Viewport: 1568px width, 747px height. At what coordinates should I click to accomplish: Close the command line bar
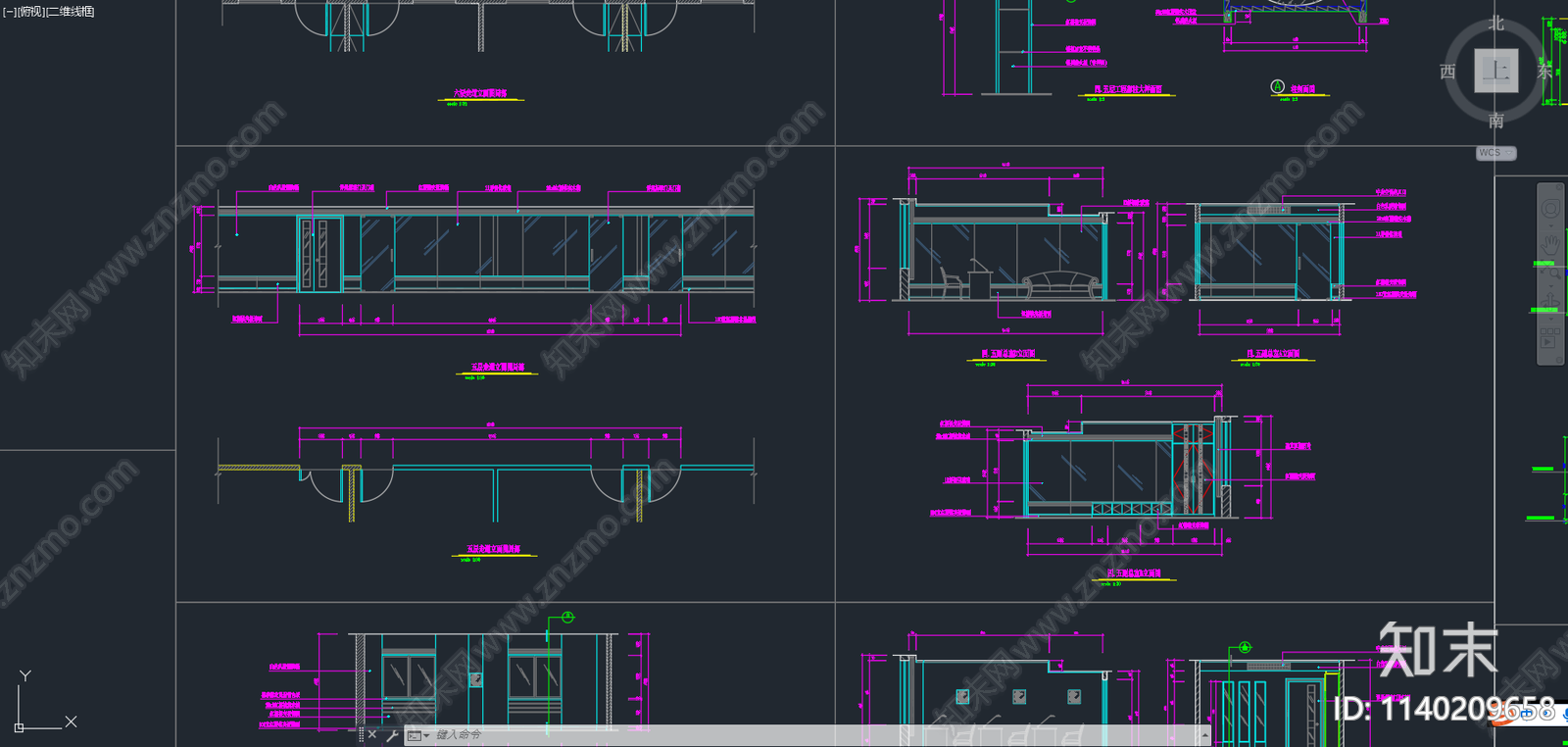[372, 734]
